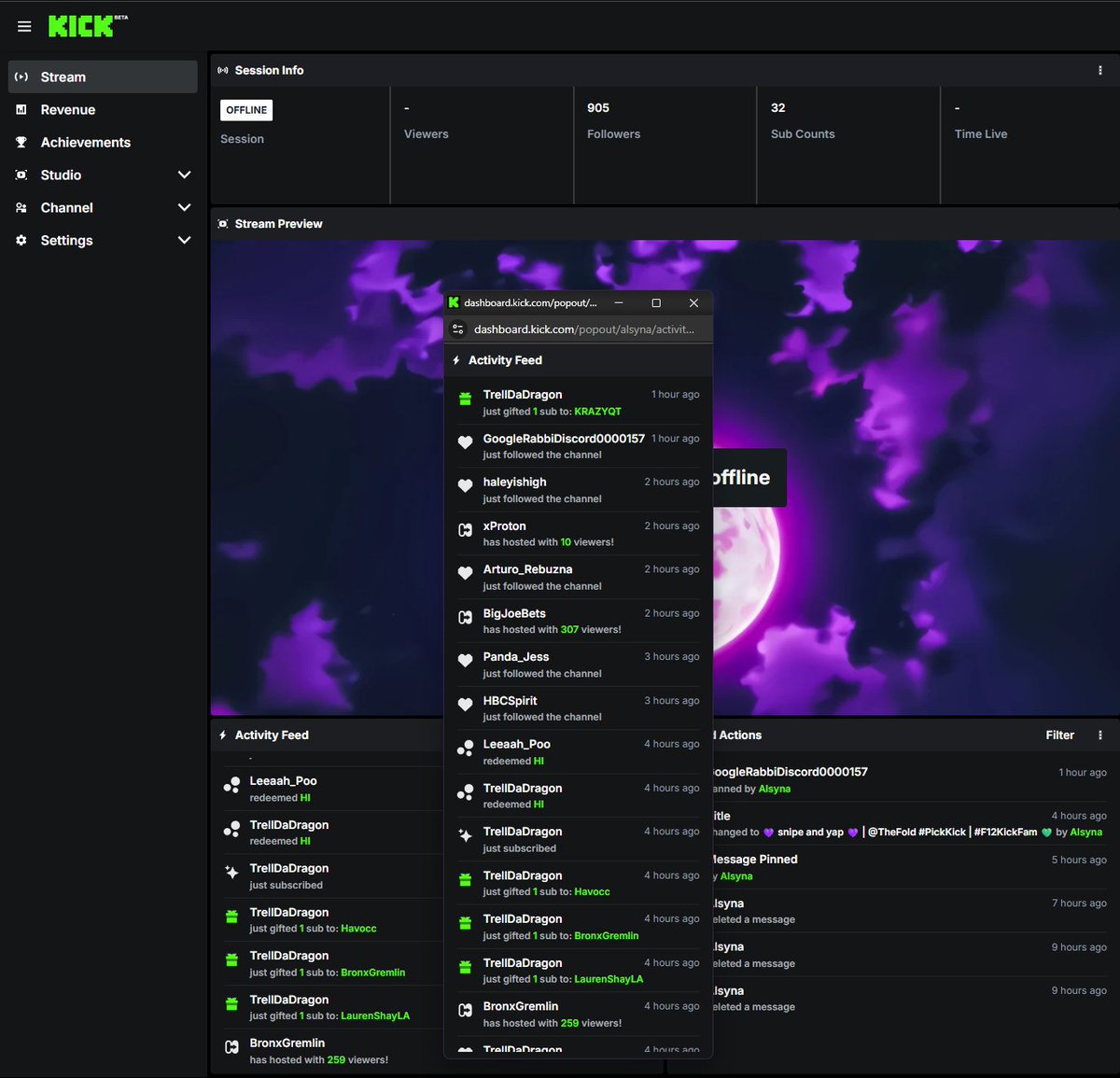Expand the Settings chevron

pyautogui.click(x=185, y=240)
